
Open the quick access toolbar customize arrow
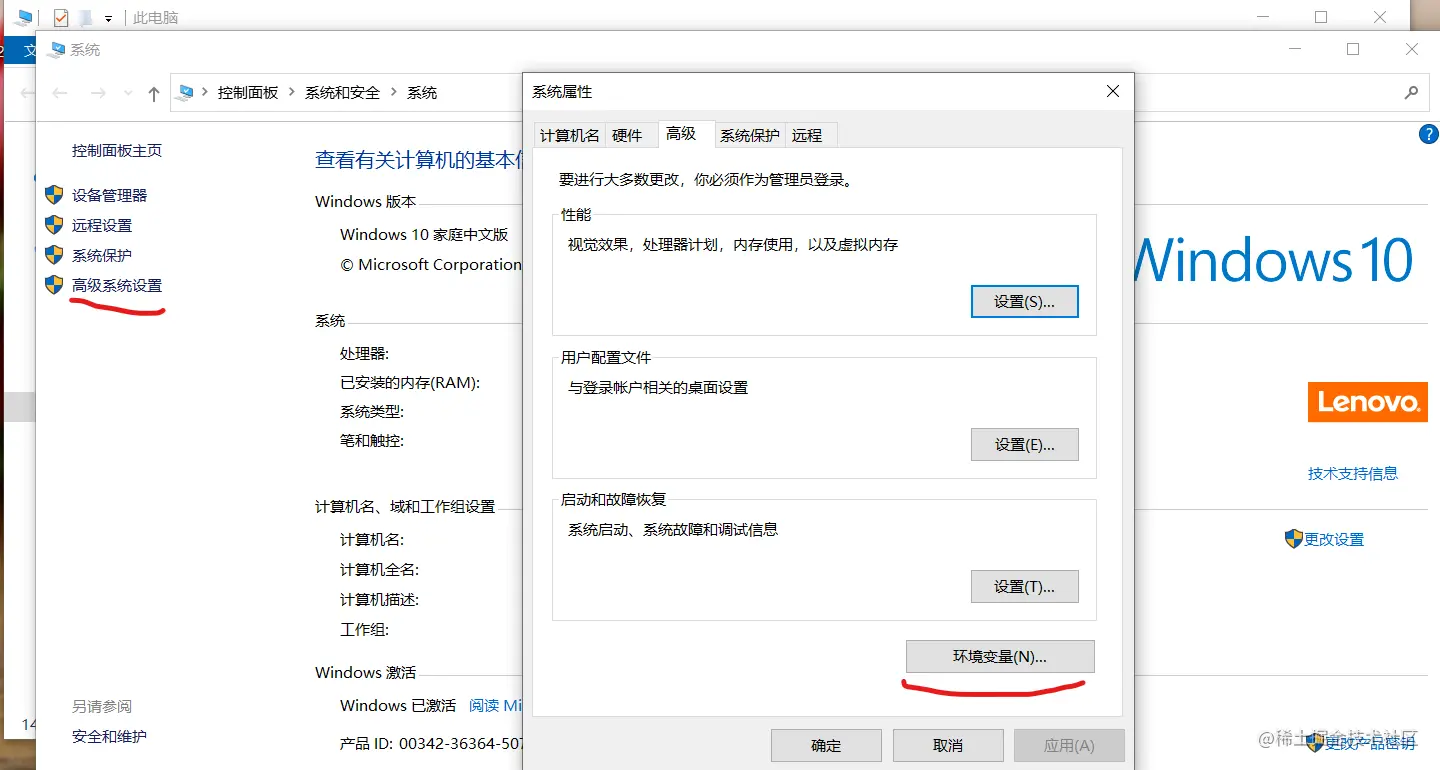pos(108,18)
